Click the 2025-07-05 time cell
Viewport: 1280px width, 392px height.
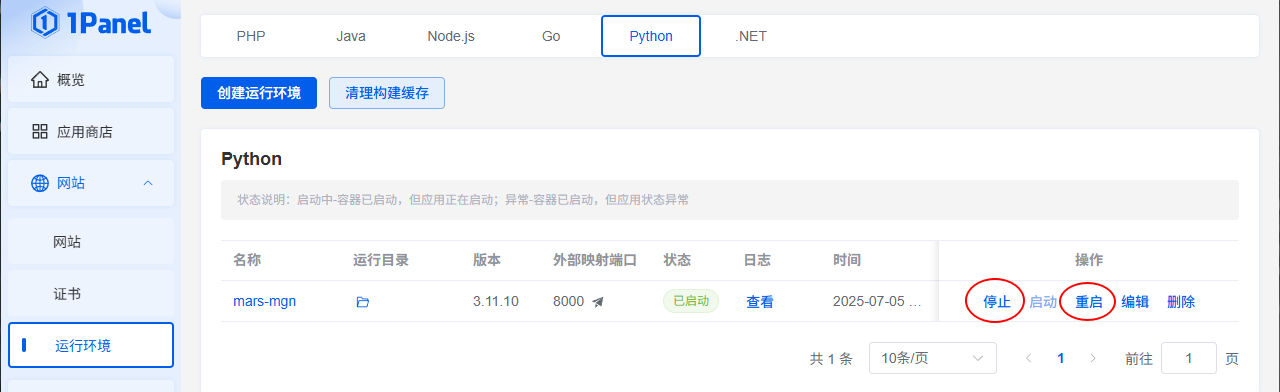click(877, 301)
